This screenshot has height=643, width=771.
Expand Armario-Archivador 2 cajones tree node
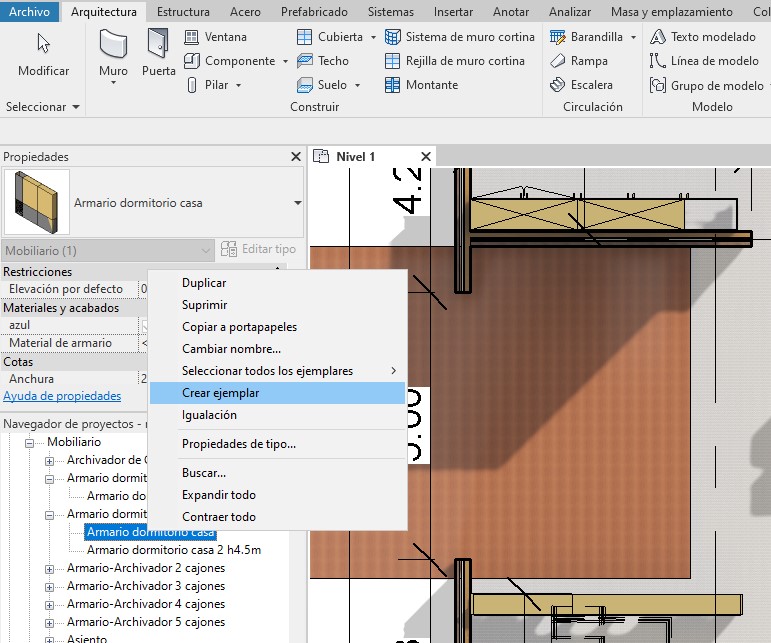pyautogui.click(x=51, y=569)
